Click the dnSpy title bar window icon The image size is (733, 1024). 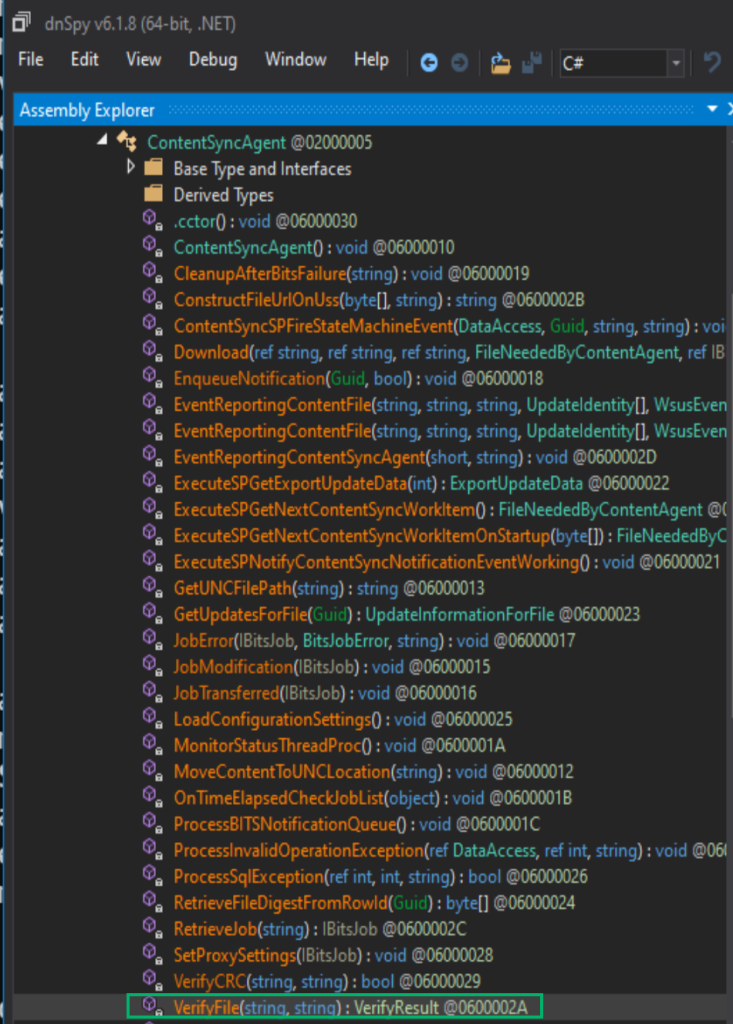(21, 23)
